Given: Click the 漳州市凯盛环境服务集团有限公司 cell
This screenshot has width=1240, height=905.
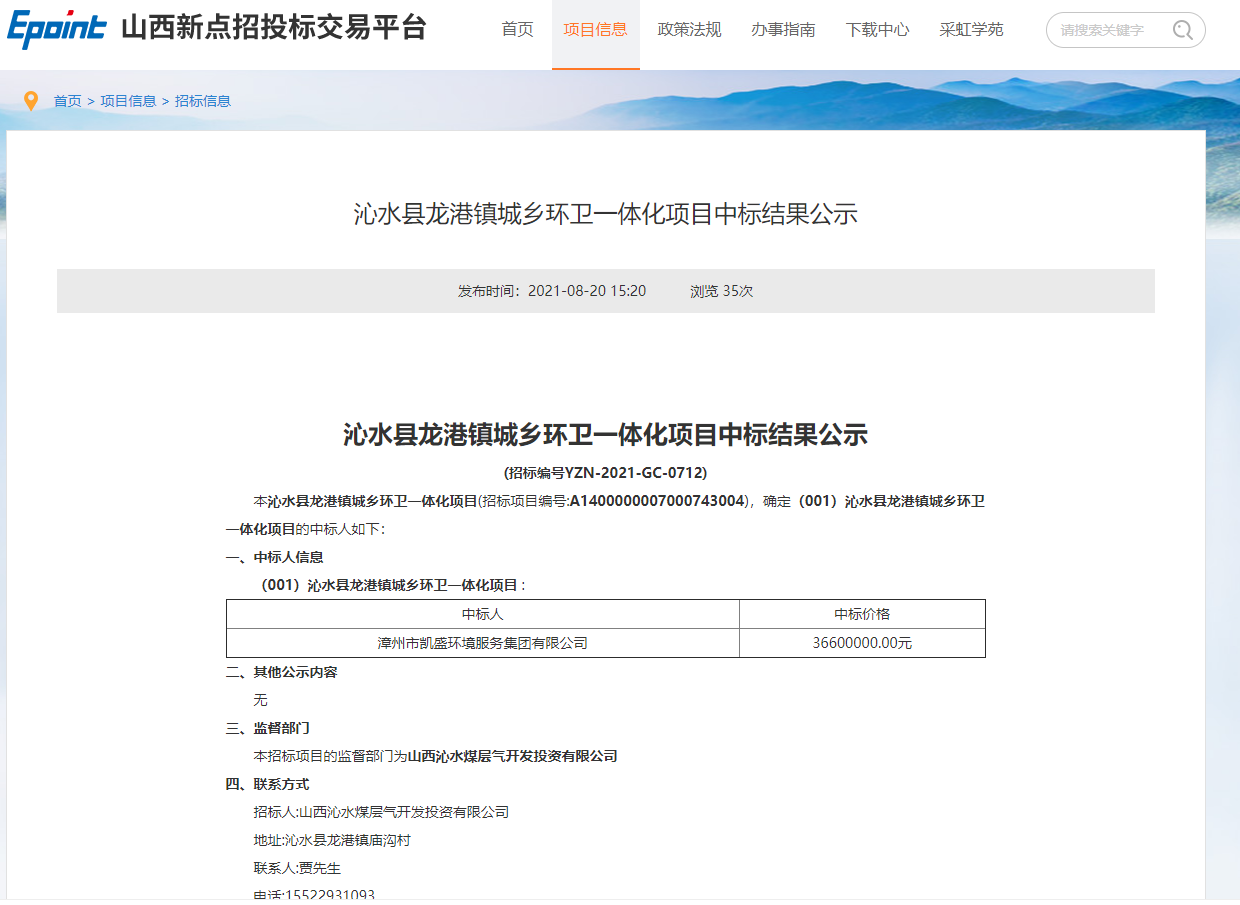Looking at the screenshot, I should coord(483,643).
